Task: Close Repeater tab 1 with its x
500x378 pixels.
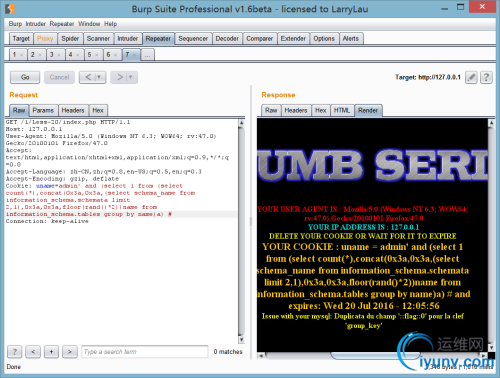Action: pyautogui.click(x=21, y=55)
